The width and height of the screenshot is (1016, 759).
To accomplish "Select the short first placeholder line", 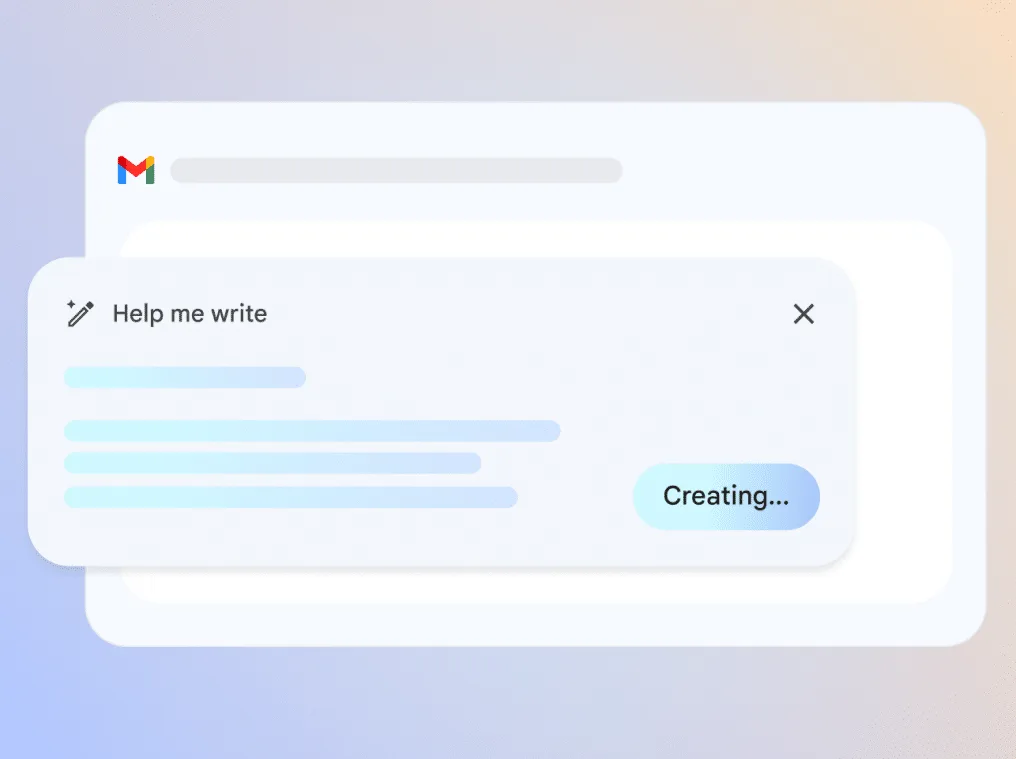I will pyautogui.click(x=185, y=377).
